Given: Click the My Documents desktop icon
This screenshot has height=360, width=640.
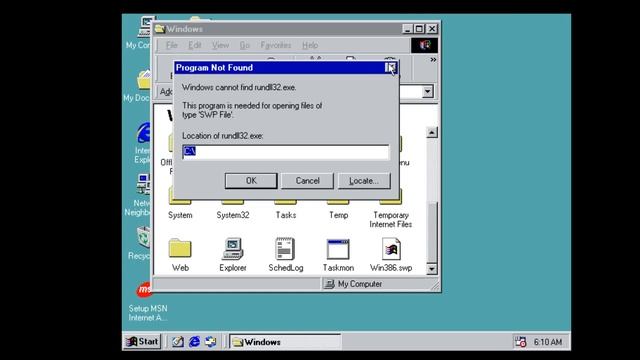Looking at the screenshot, I should (143, 80).
